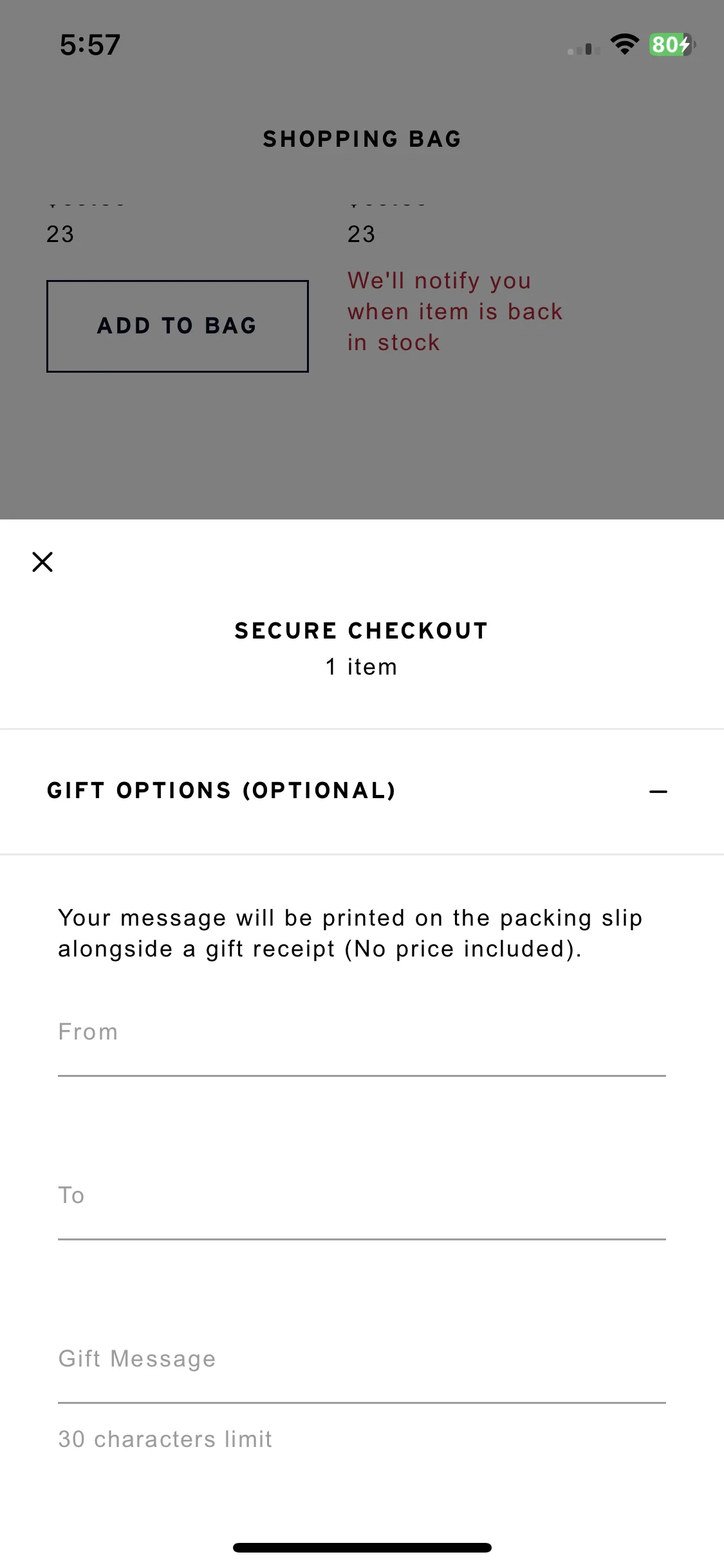Tap the Wi-Fi status icon

(624, 44)
